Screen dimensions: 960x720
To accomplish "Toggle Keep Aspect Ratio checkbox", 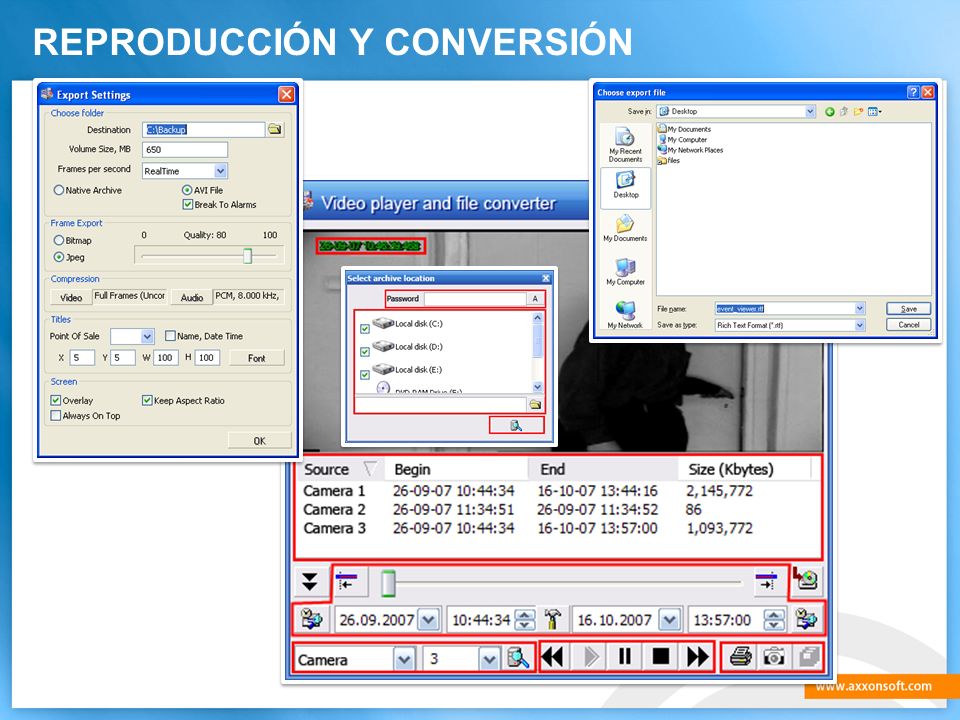I will pos(147,400).
